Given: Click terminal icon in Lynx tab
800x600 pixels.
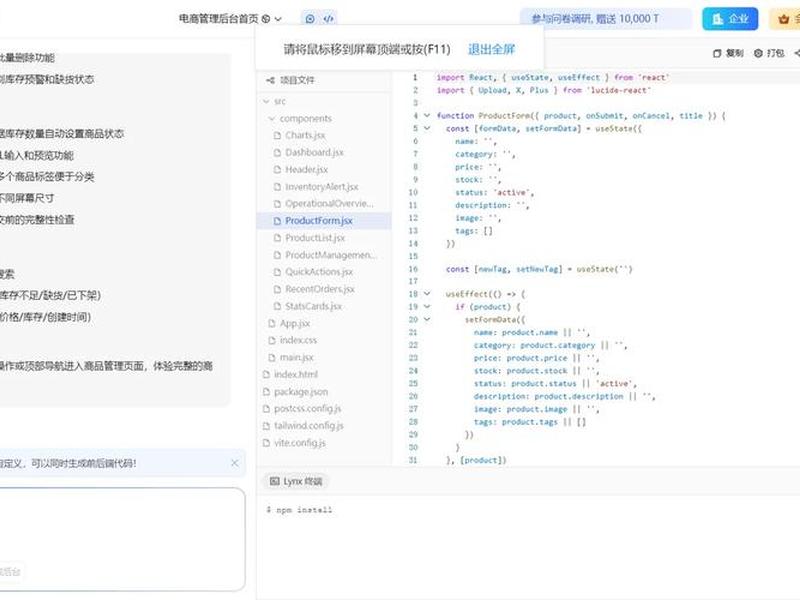Looking at the screenshot, I should [274, 481].
